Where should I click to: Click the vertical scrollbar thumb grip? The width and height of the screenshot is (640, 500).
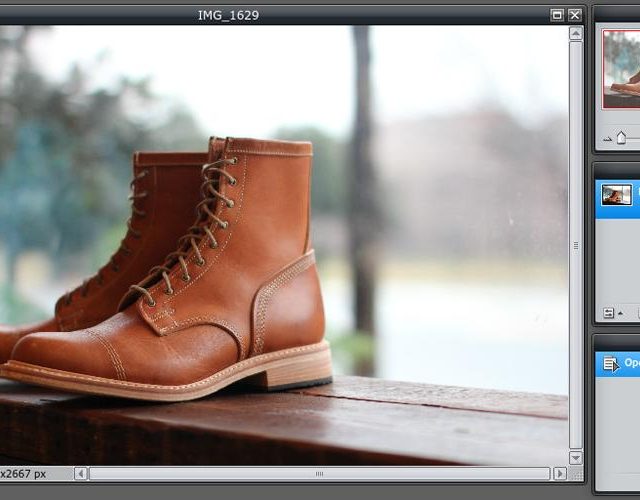[576, 246]
